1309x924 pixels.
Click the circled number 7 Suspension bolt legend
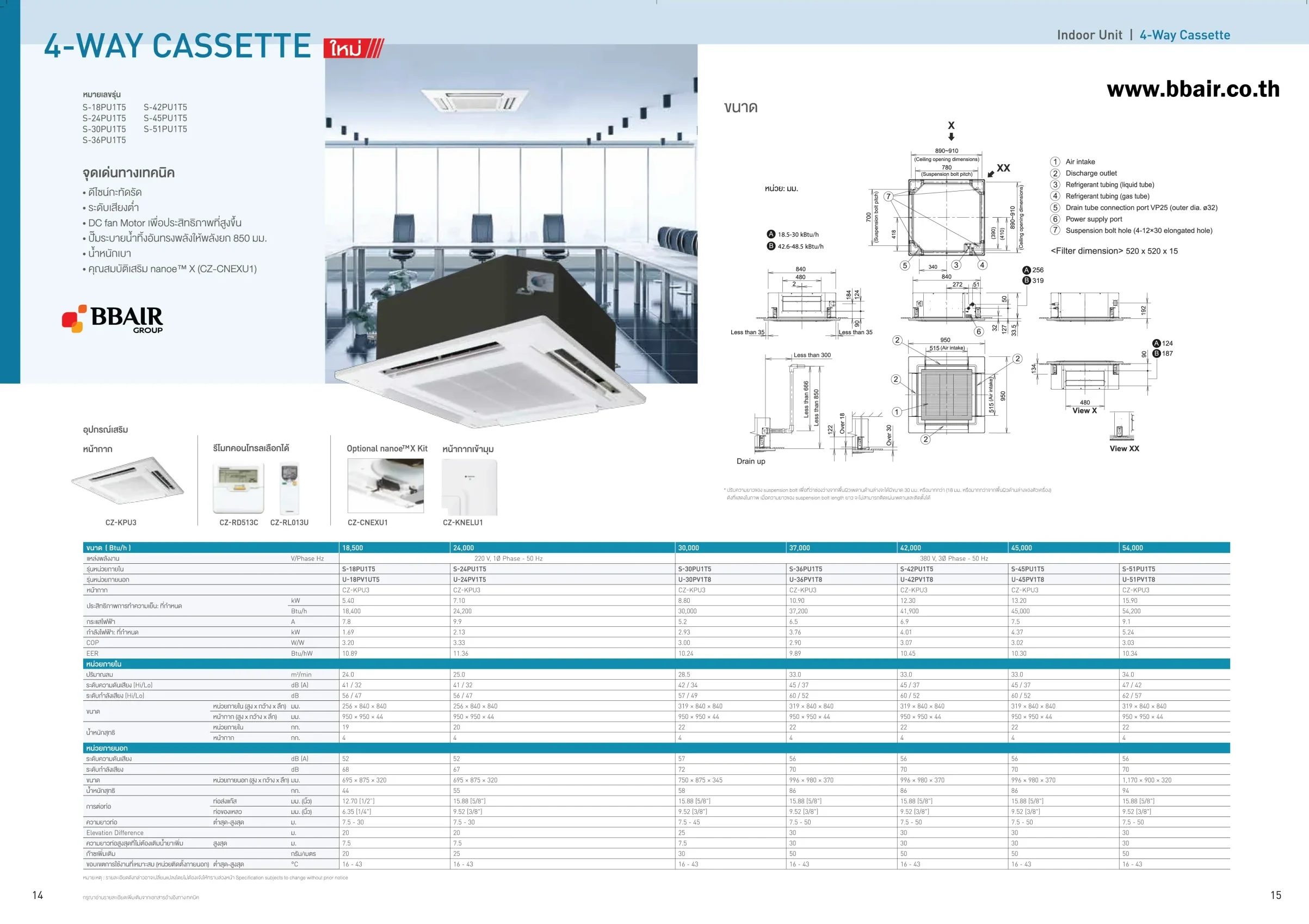[x=1055, y=230]
